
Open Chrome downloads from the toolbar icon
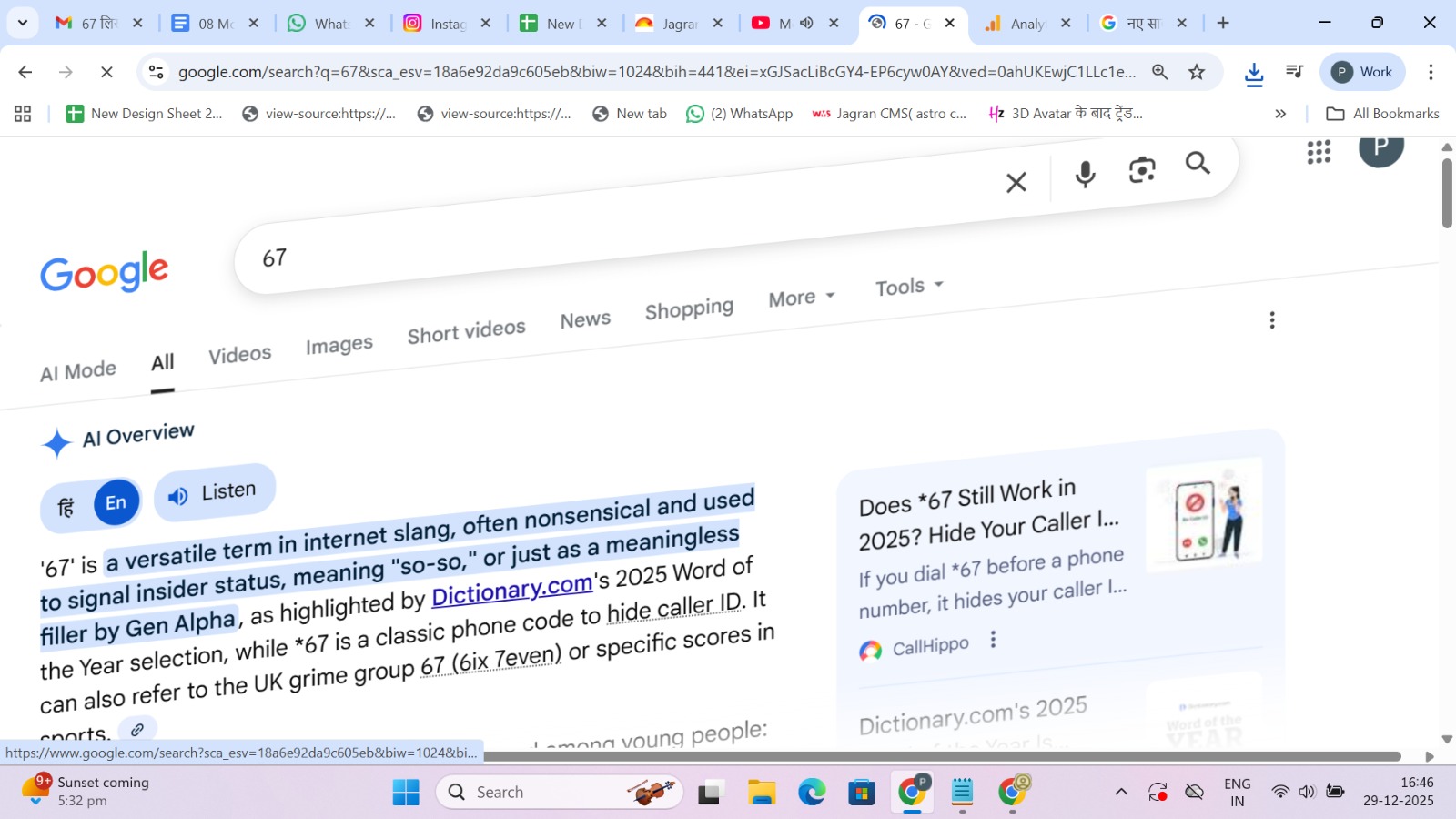click(x=1256, y=72)
